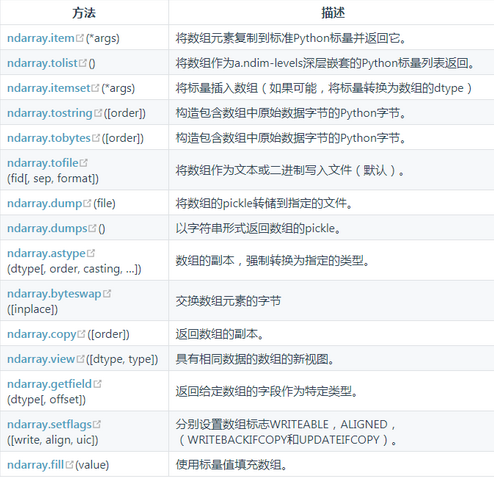Viewport: 494px width, 477px height.
Task: Click the description starting 将数组作为a.ndim-levels
Action: tap(325, 63)
